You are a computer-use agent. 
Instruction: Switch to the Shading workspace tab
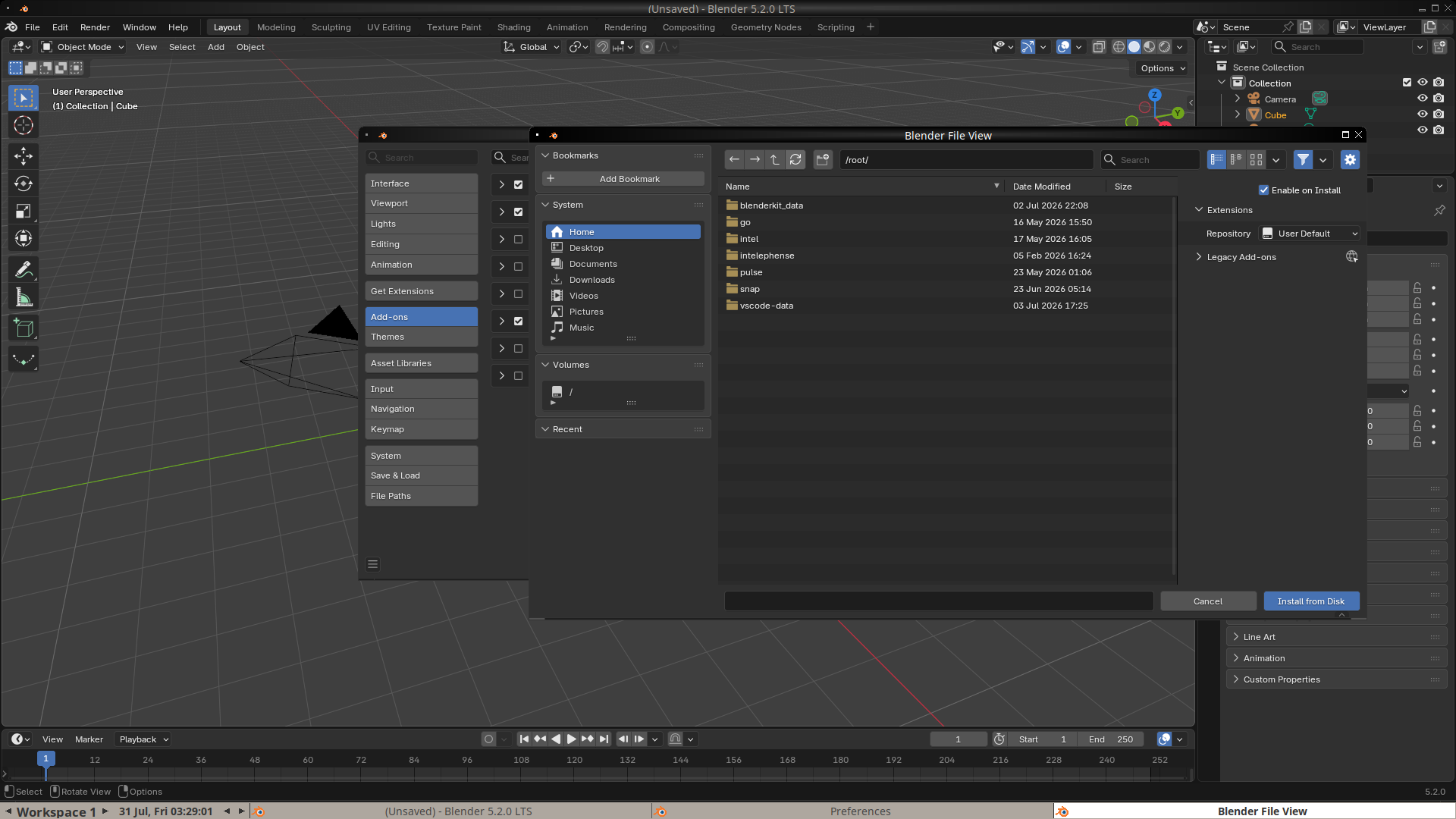513,27
